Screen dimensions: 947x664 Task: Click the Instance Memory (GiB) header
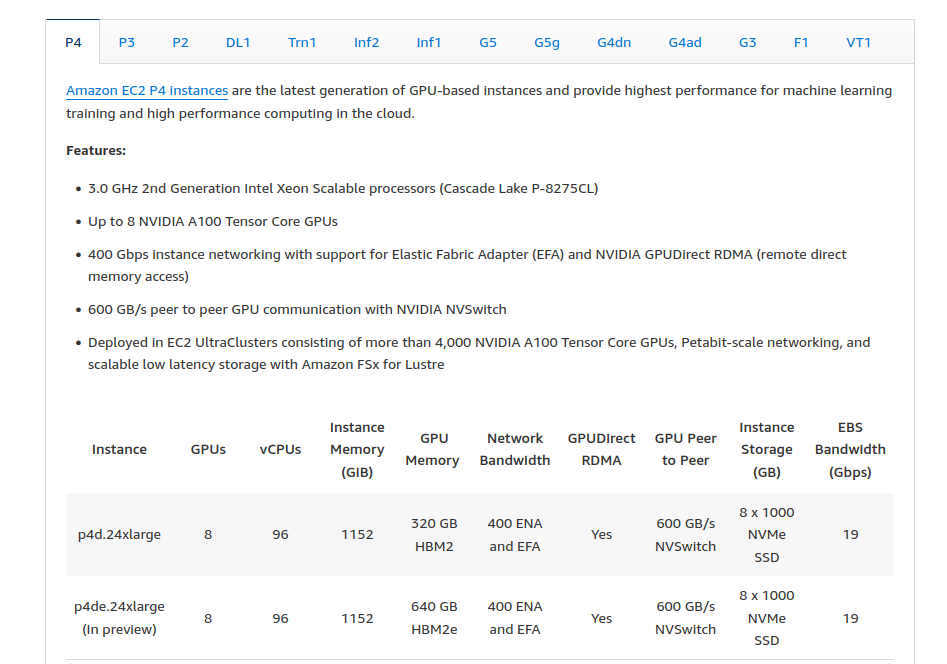tap(357, 450)
